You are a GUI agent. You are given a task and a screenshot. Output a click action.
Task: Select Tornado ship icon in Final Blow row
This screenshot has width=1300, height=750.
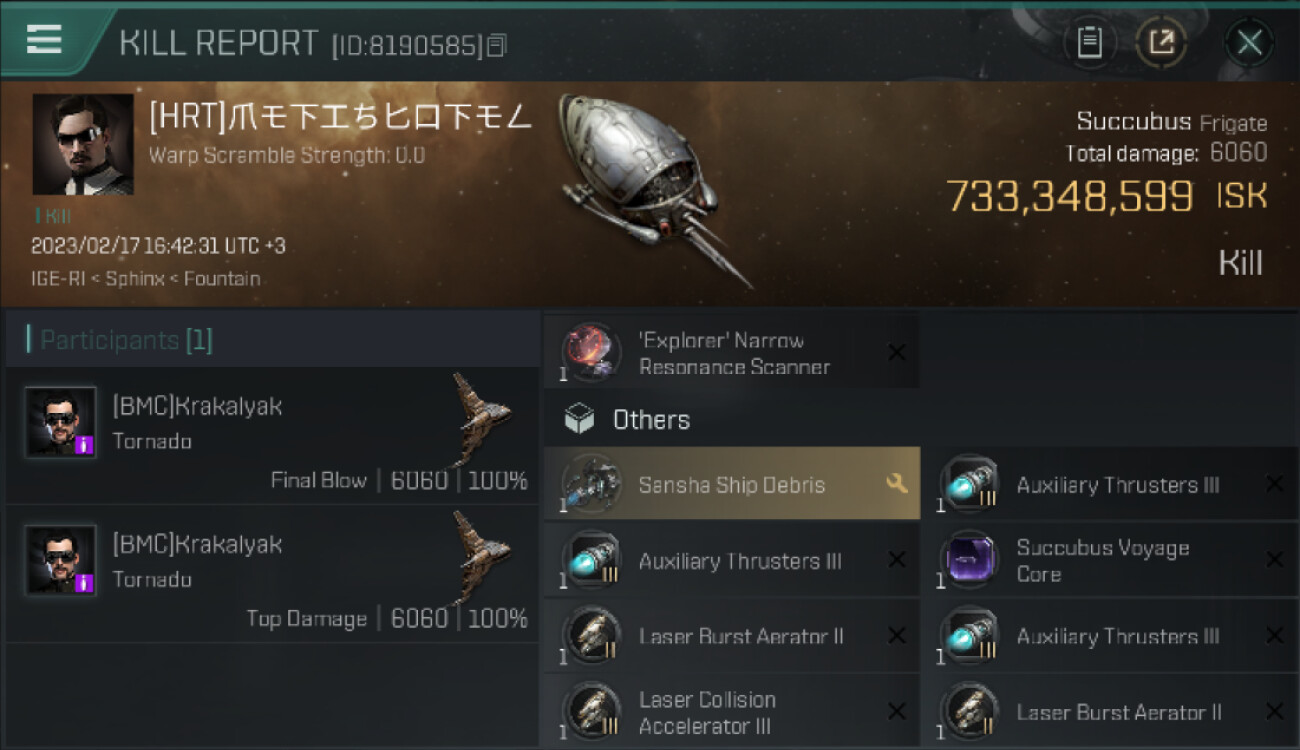click(x=481, y=418)
